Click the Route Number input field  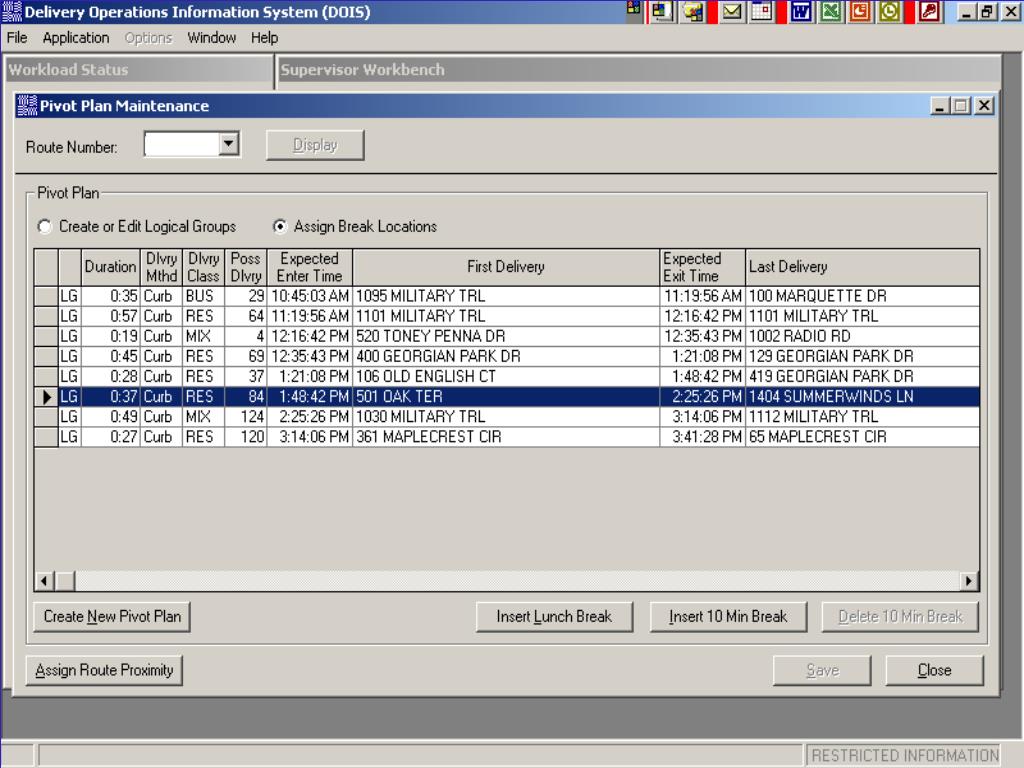pyautogui.click(x=182, y=144)
